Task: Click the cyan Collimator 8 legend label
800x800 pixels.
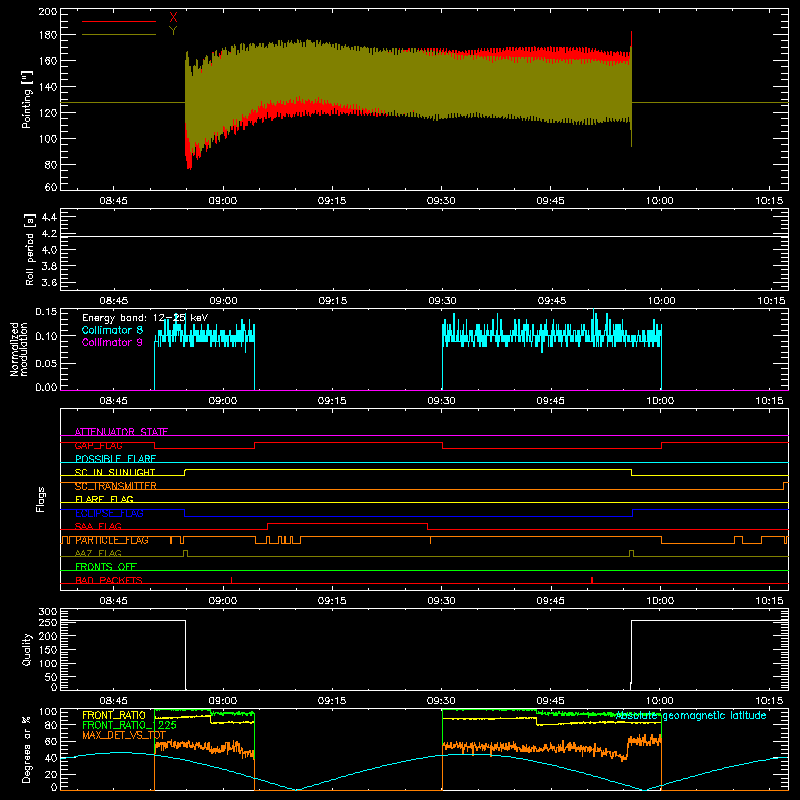Action: [112, 330]
